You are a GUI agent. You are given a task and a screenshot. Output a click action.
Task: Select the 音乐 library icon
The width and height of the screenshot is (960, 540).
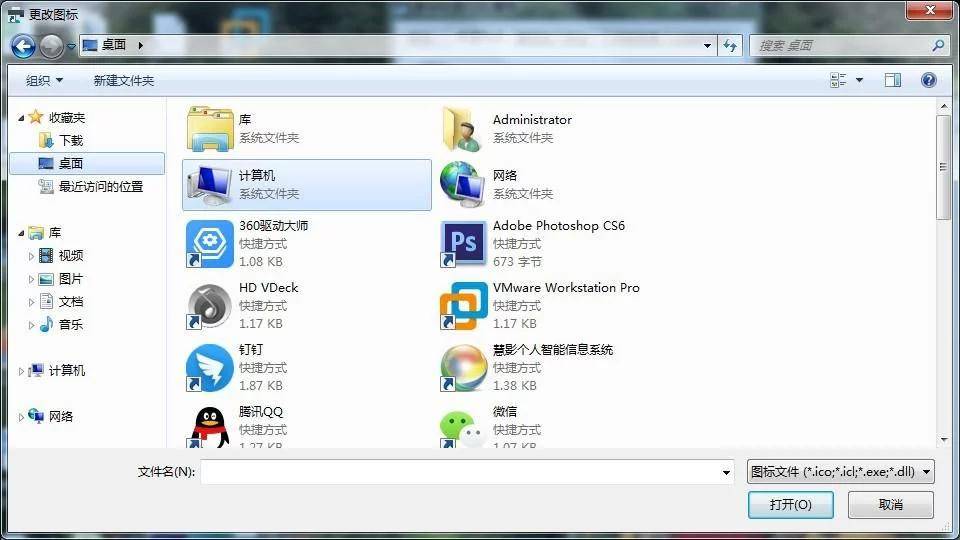pos(46,324)
